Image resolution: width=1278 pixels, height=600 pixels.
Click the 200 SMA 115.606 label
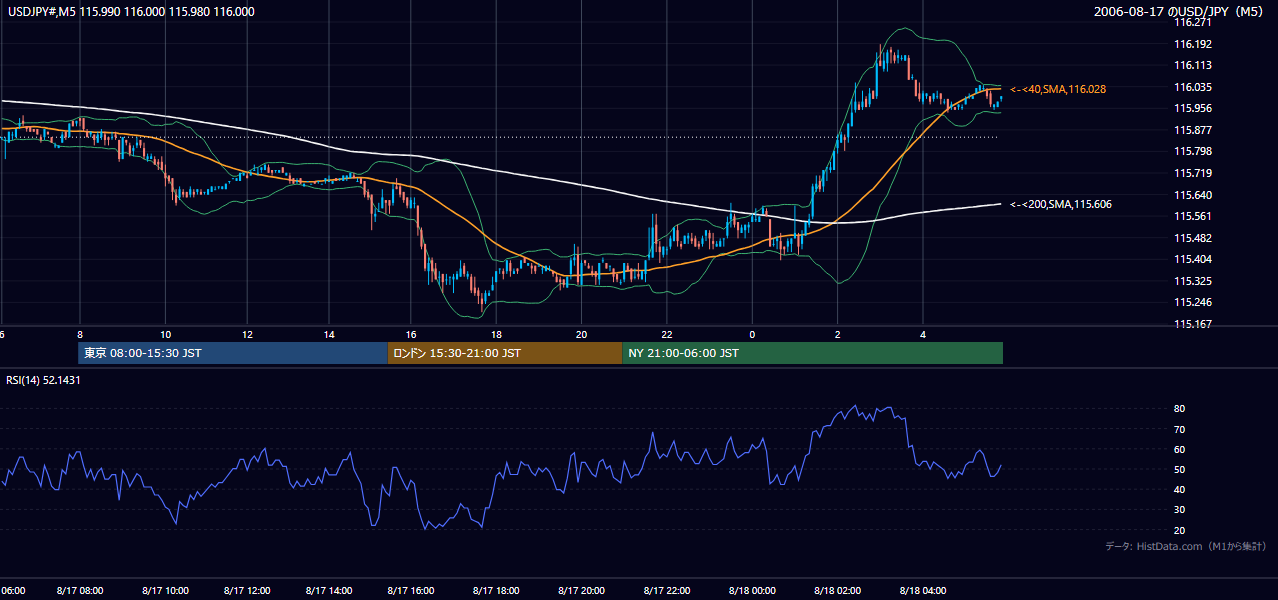tap(1060, 205)
